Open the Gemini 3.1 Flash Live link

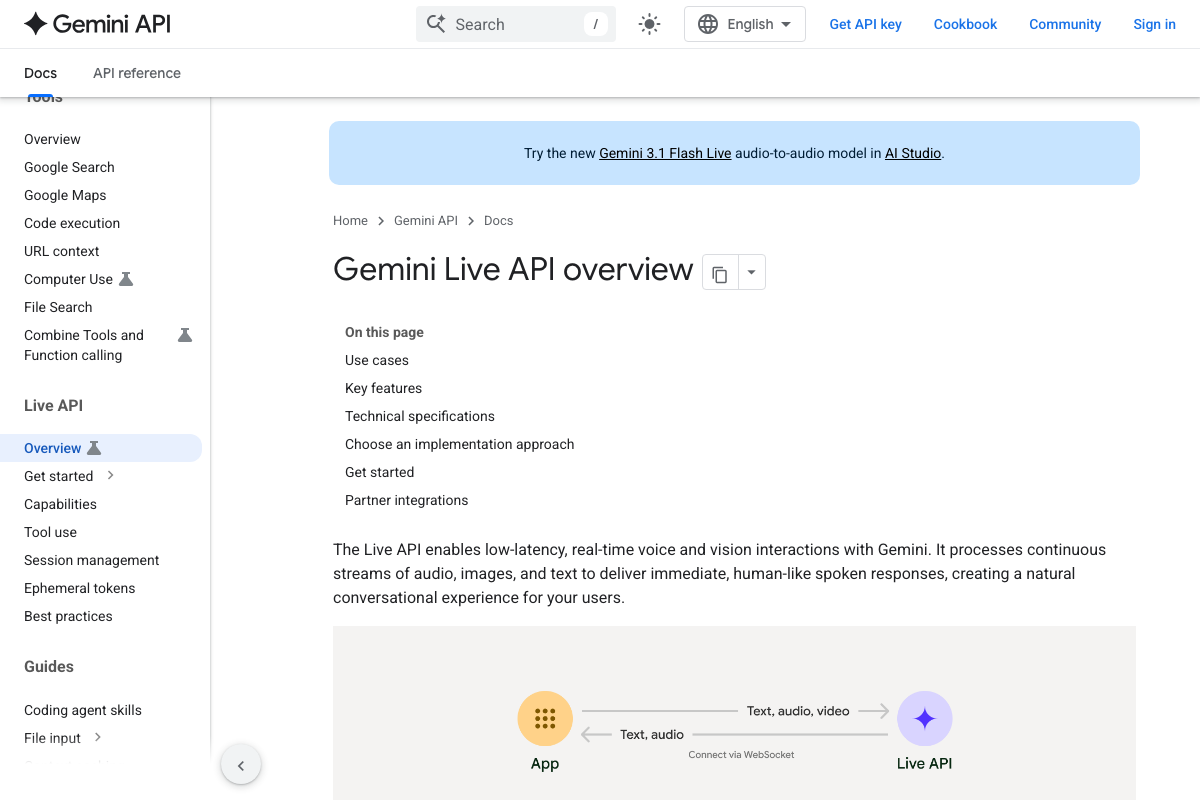(x=664, y=153)
